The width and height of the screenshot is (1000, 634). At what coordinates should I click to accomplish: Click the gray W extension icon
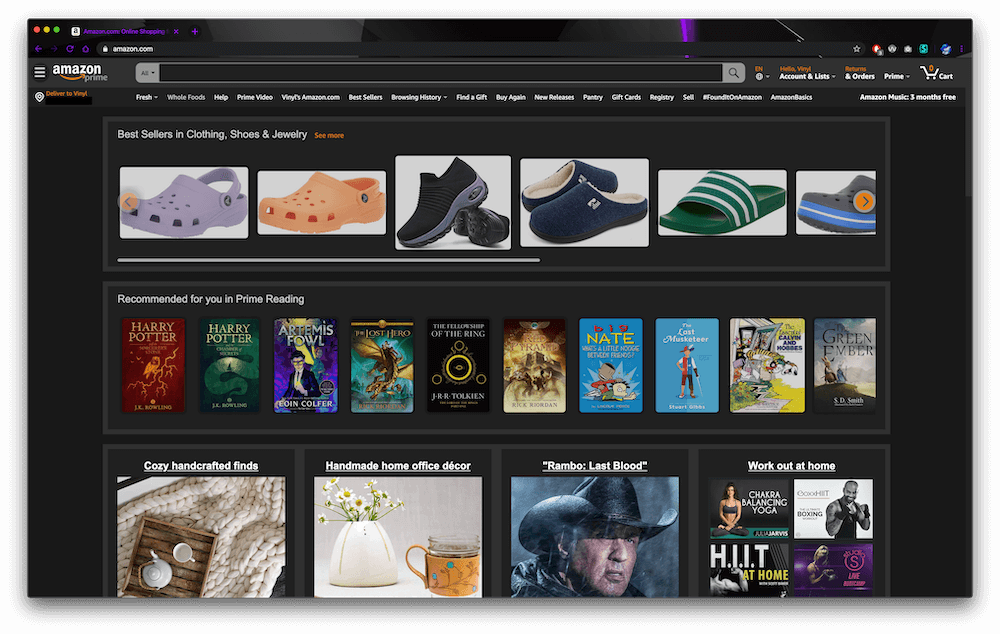coord(892,48)
